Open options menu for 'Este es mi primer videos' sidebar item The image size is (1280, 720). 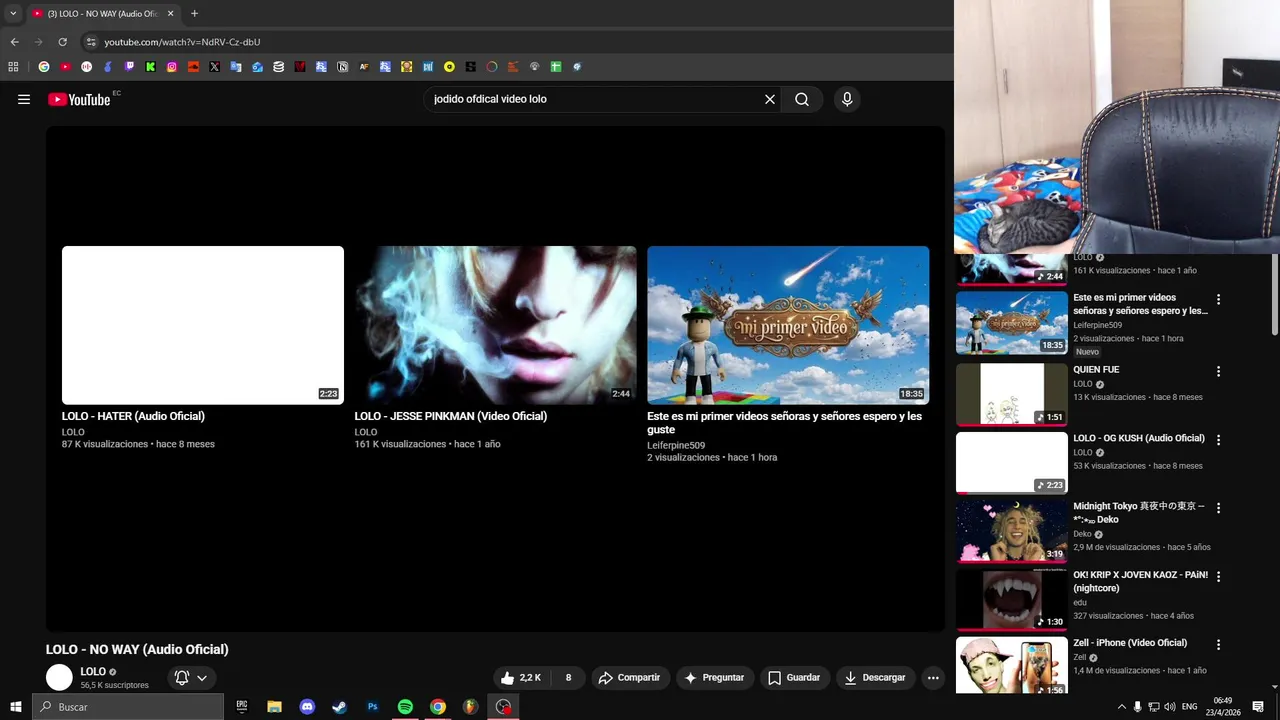[1218, 299]
